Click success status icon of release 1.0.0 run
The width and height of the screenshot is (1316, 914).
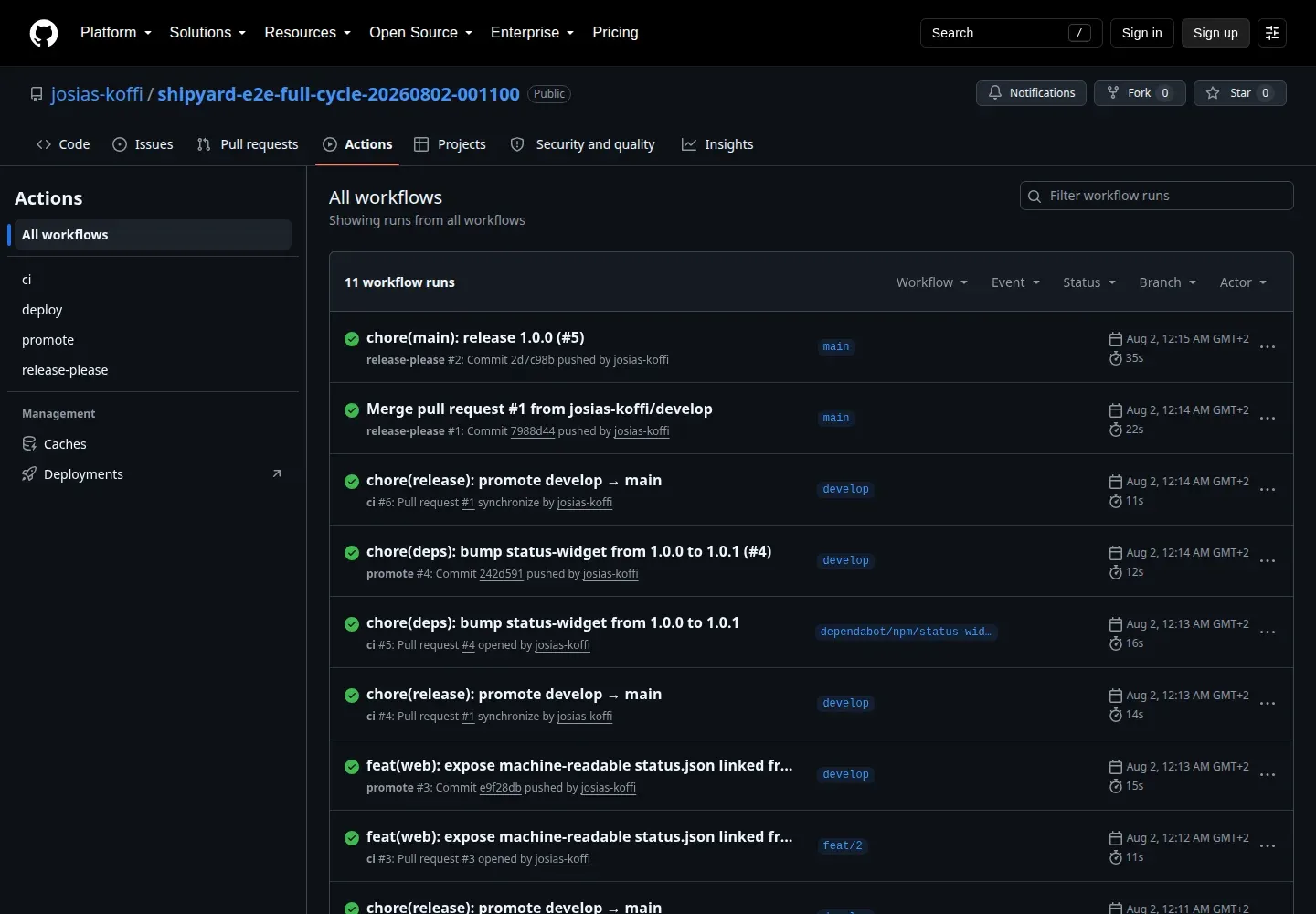[352, 339]
